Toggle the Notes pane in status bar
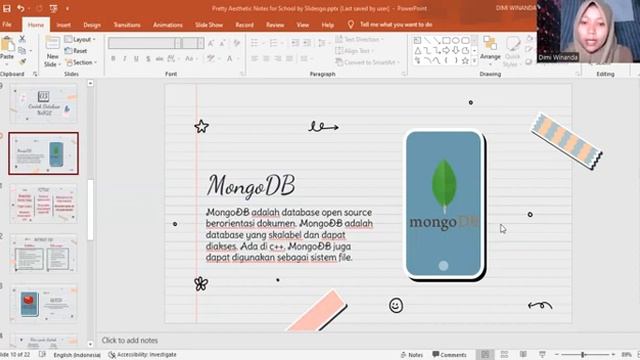The image size is (640, 360). point(411,355)
